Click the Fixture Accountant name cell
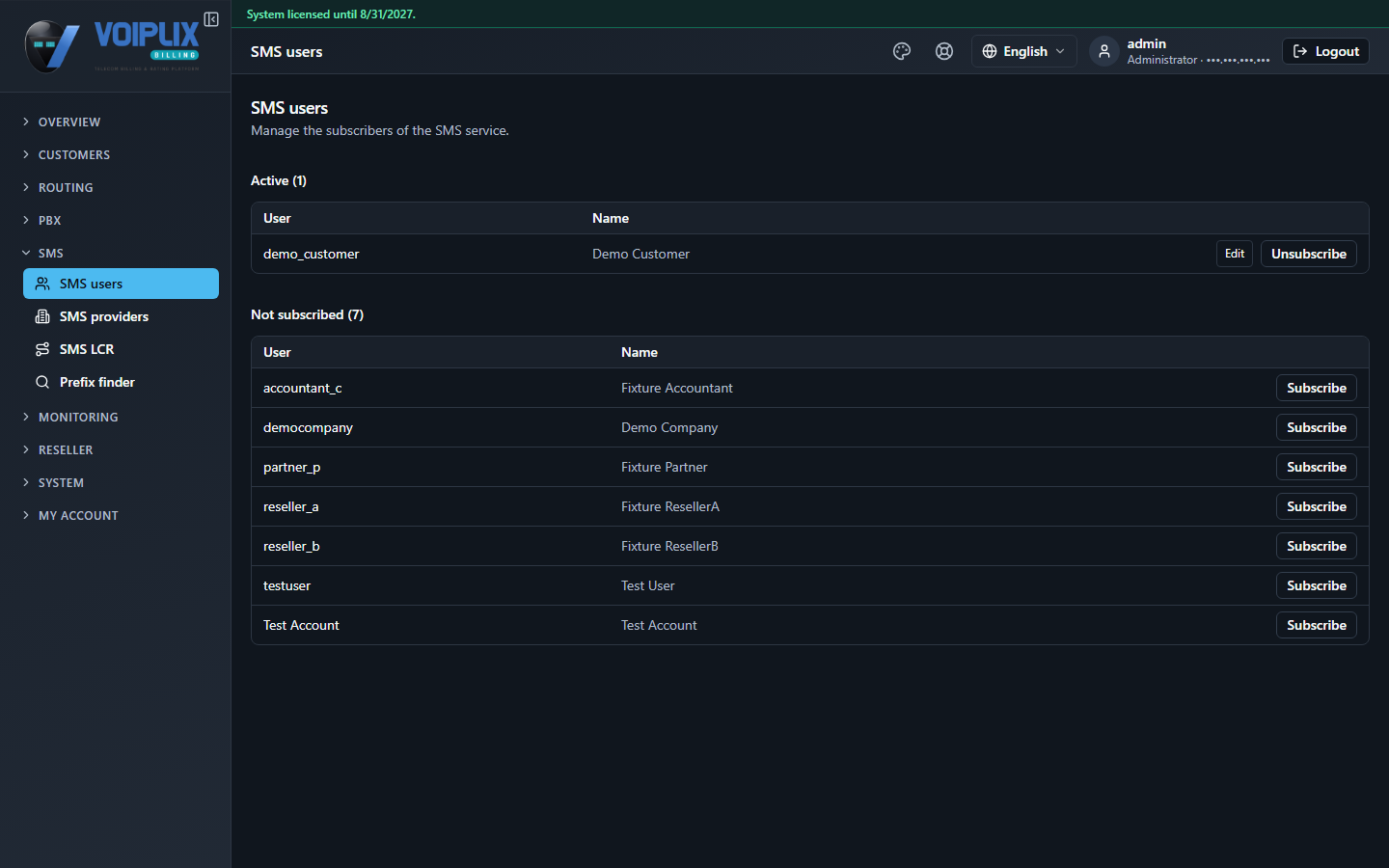 pyautogui.click(x=677, y=388)
